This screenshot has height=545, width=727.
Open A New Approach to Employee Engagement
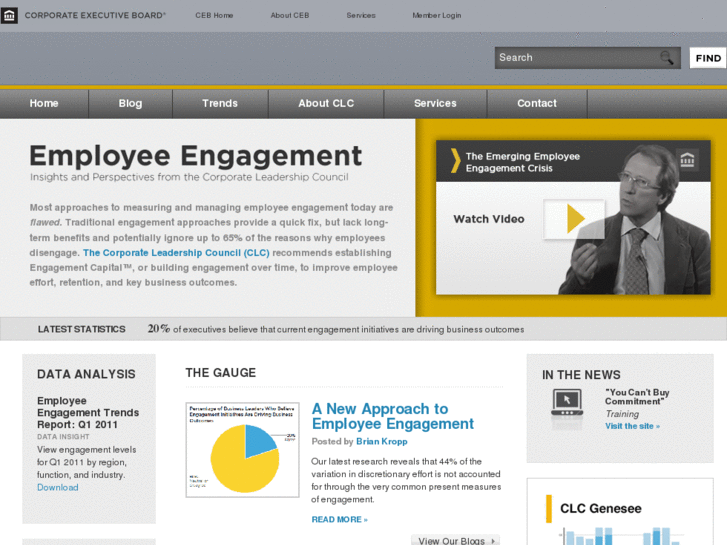click(392, 416)
